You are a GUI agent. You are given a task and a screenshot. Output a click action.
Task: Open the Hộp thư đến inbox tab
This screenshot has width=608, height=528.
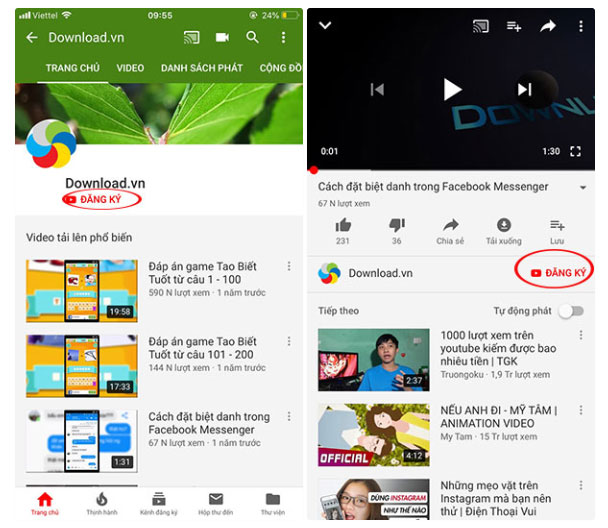point(216,504)
